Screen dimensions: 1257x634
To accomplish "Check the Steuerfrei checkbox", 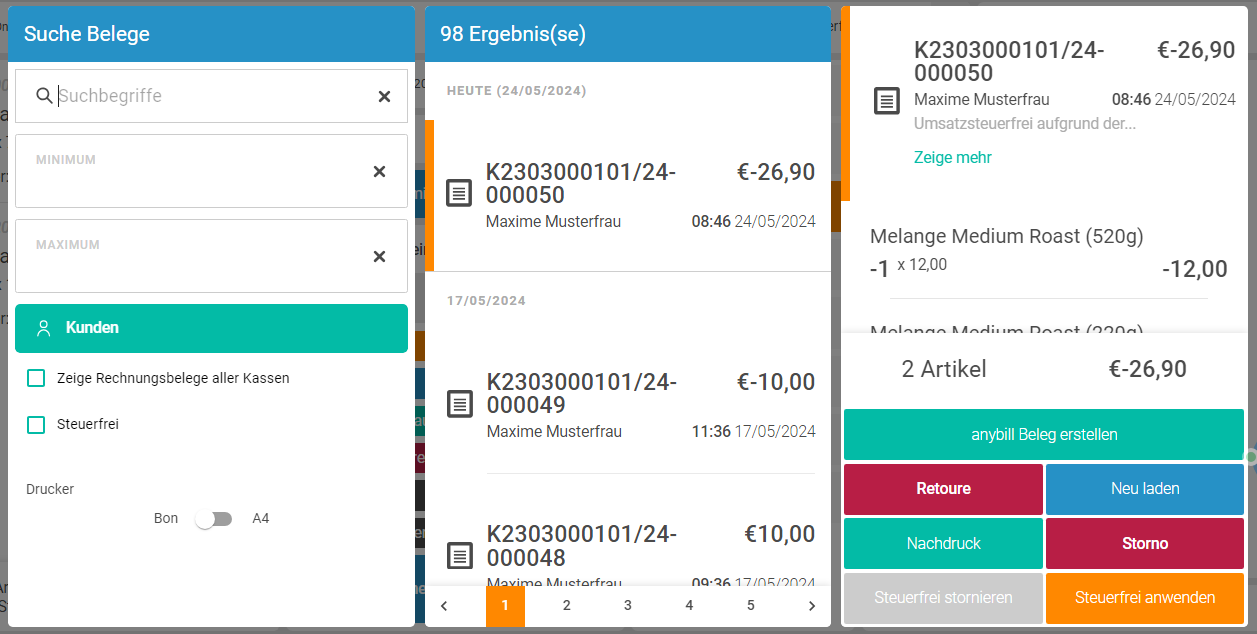I will [37, 424].
